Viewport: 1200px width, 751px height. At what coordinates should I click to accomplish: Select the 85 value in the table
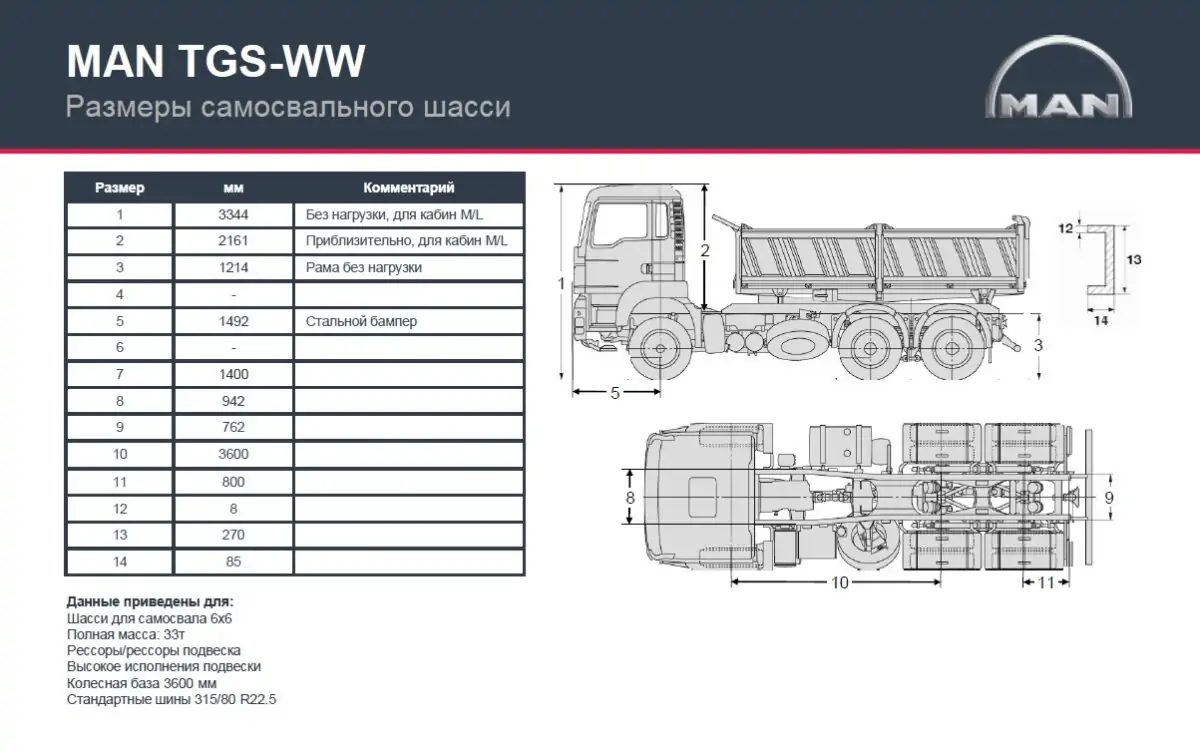point(234,562)
